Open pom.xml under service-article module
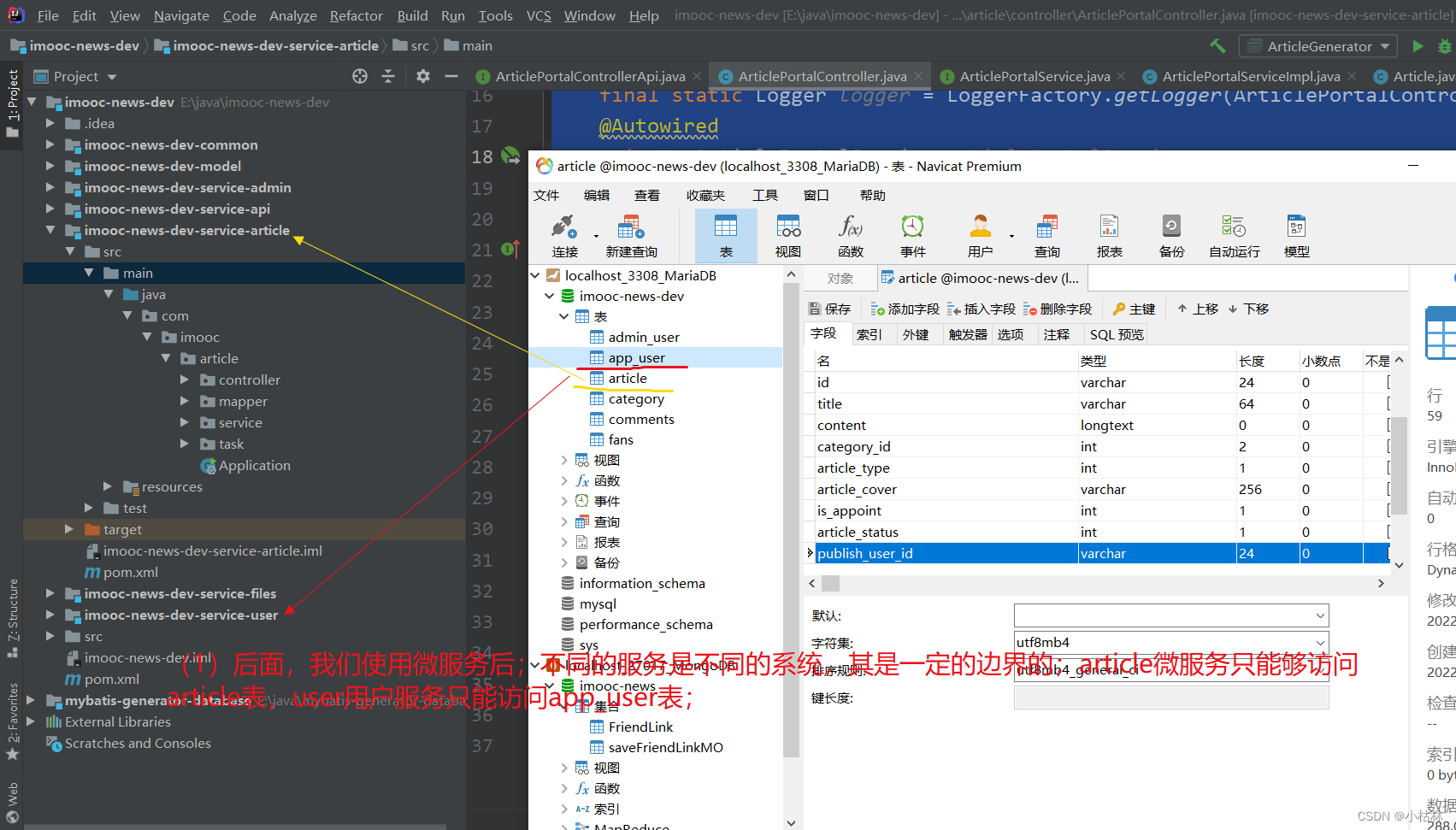 [x=130, y=572]
